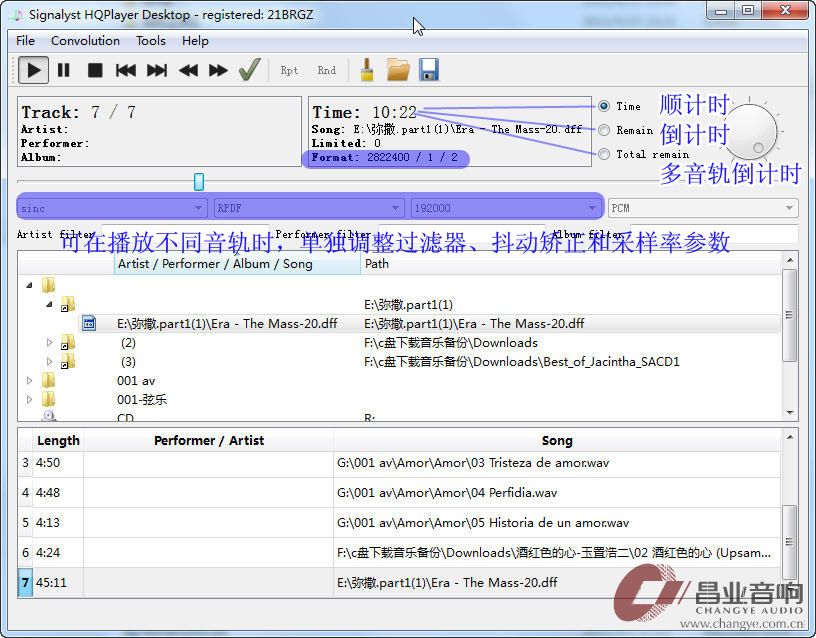Screen dimensions: 816x638
Task: Rewind the current song
Action: [188, 70]
